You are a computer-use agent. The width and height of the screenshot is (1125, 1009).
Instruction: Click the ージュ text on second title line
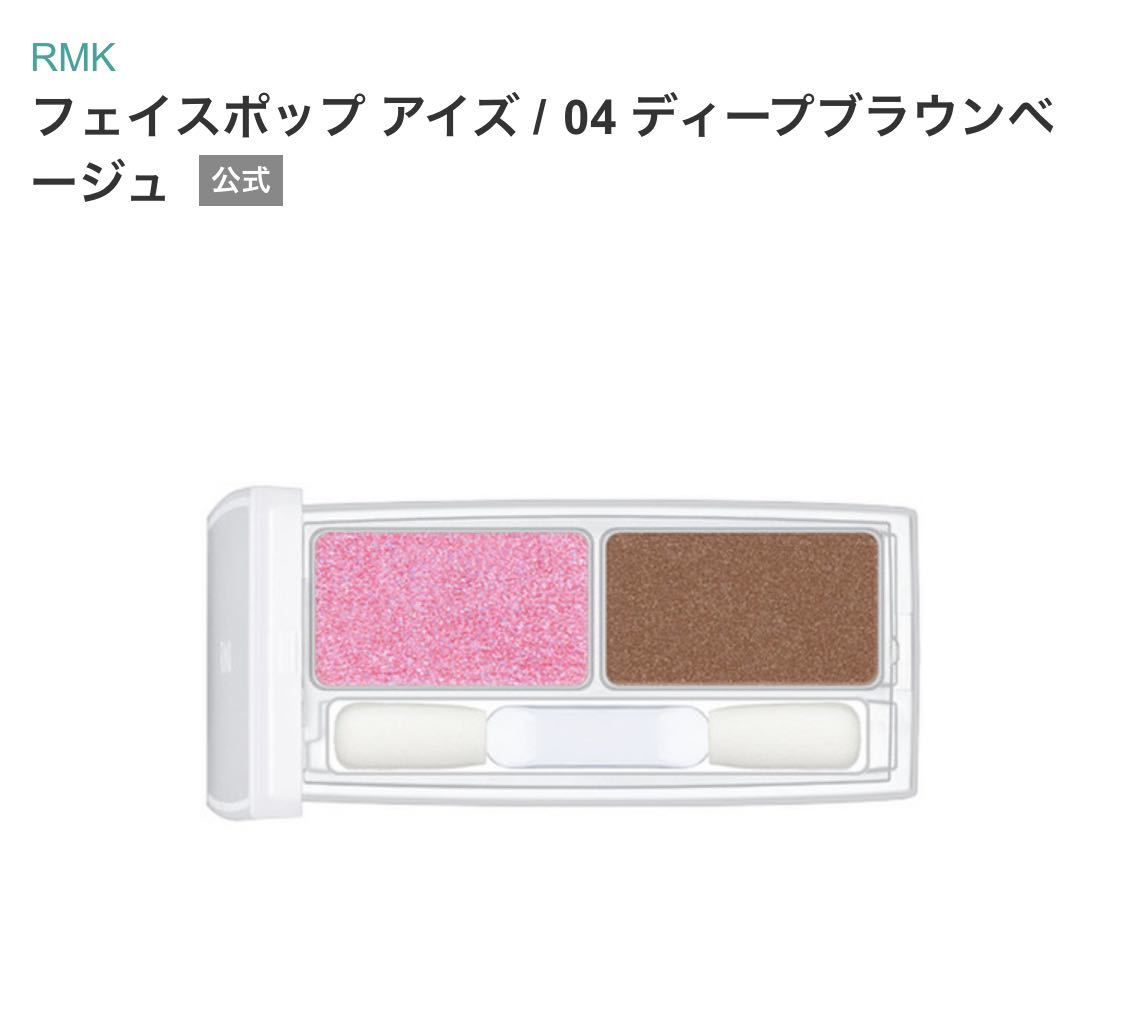tap(100, 180)
